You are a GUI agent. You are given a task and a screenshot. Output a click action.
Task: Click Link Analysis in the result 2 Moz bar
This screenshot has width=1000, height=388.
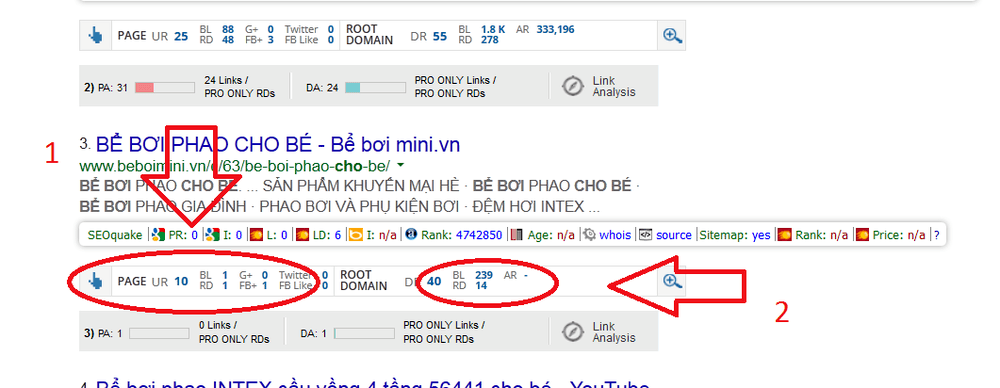(614, 86)
